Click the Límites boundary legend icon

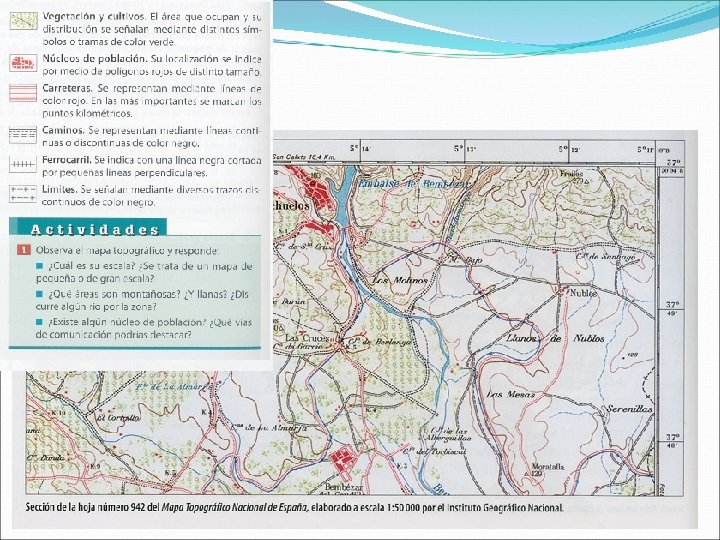point(23,194)
